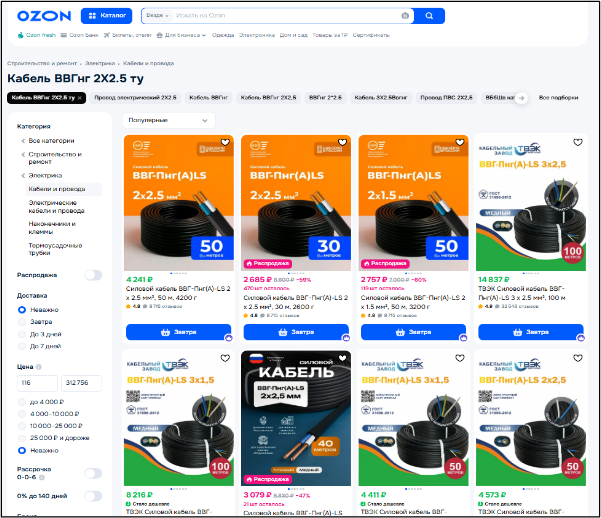Select Кабели и провода category
601x518 pixels.
pyautogui.click(x=64, y=189)
